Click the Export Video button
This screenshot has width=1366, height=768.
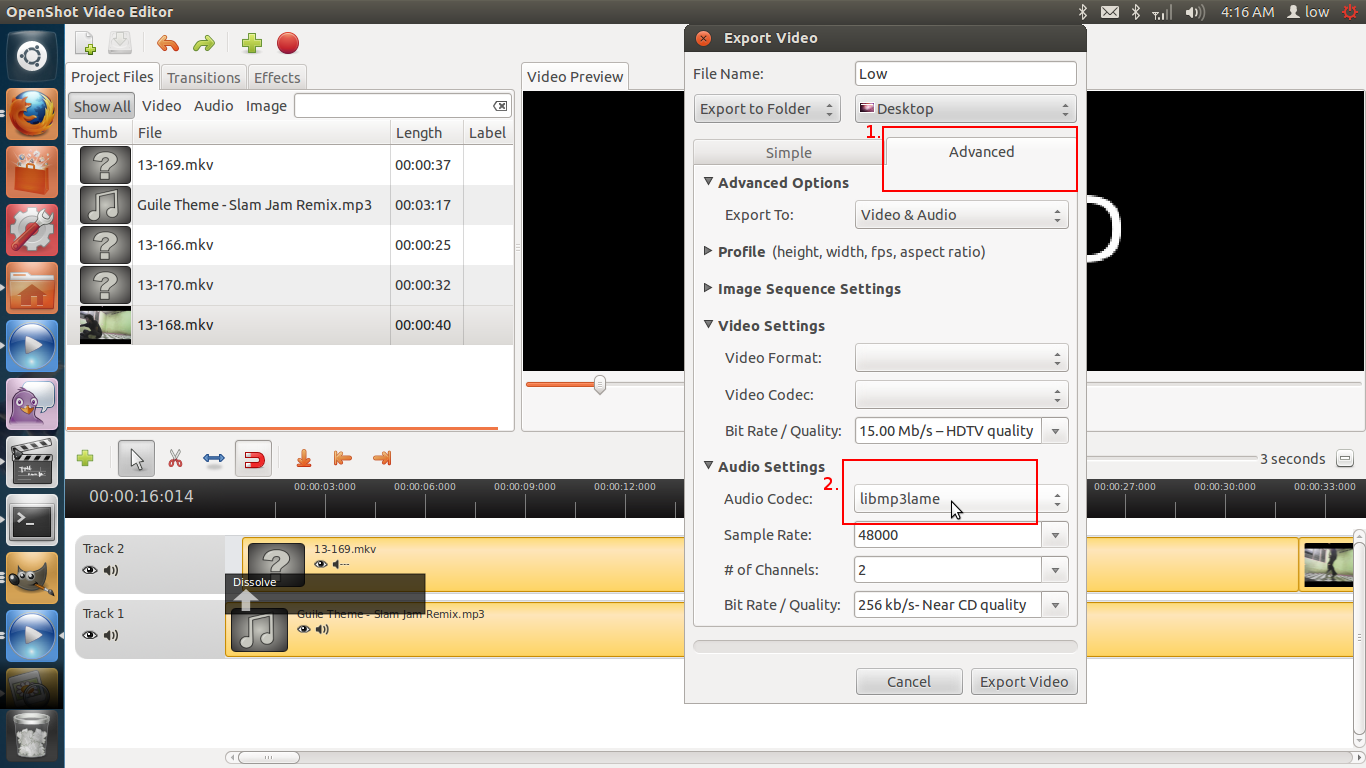(x=1024, y=682)
